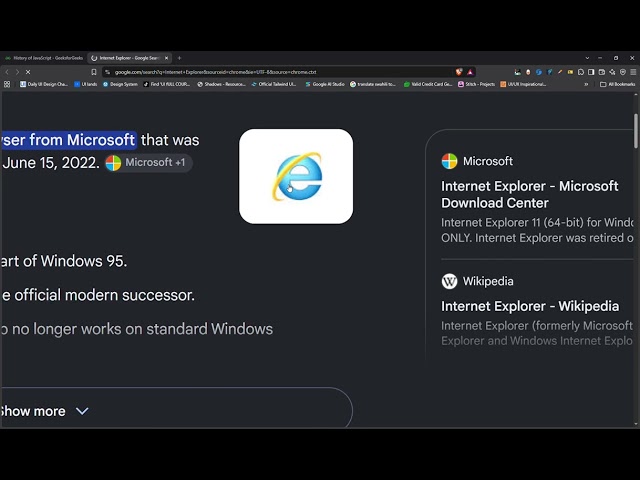Open the Daily UI Design Challenge bookmark

pos(44,84)
